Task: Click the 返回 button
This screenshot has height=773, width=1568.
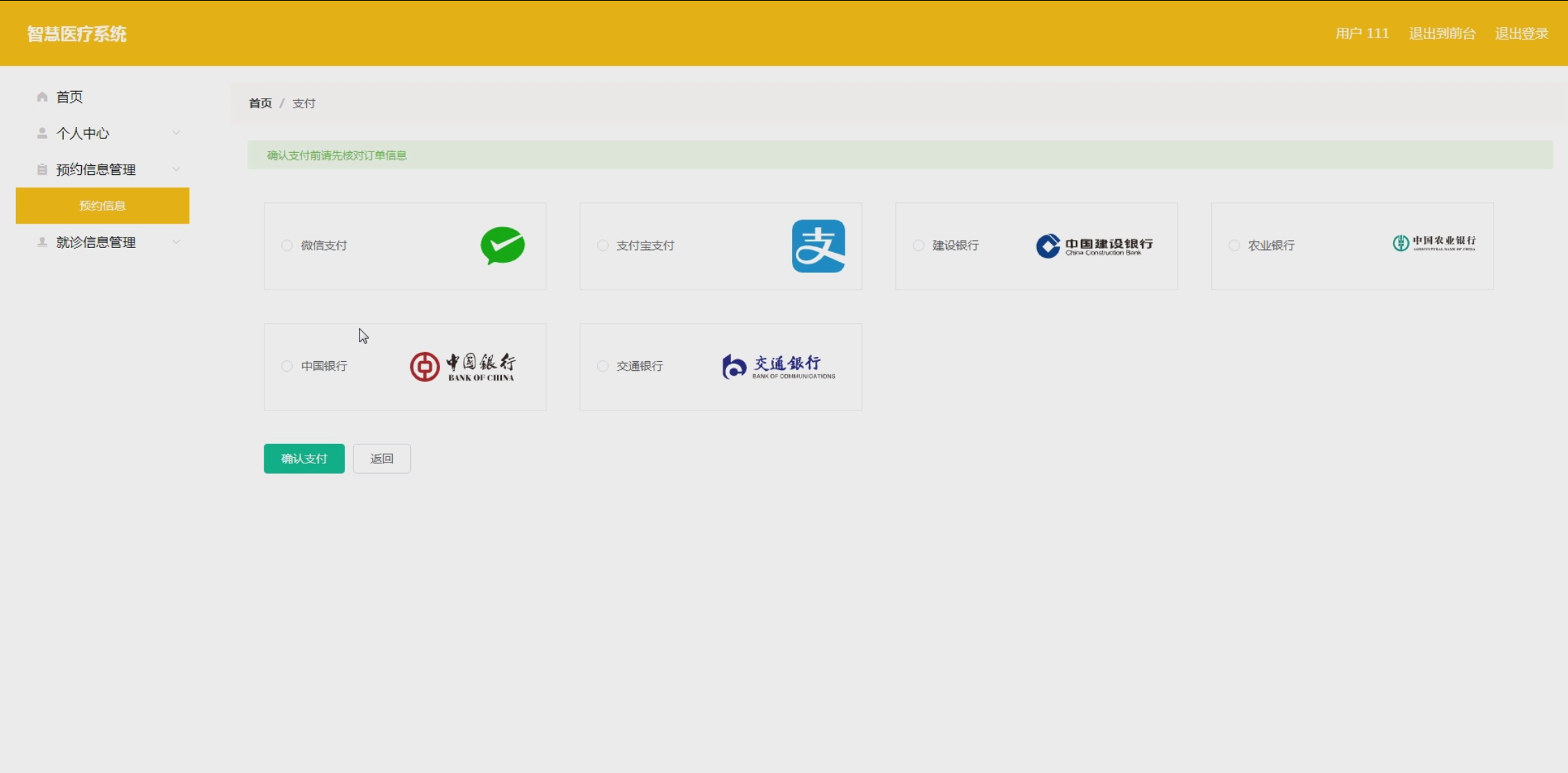Action: pyautogui.click(x=382, y=458)
